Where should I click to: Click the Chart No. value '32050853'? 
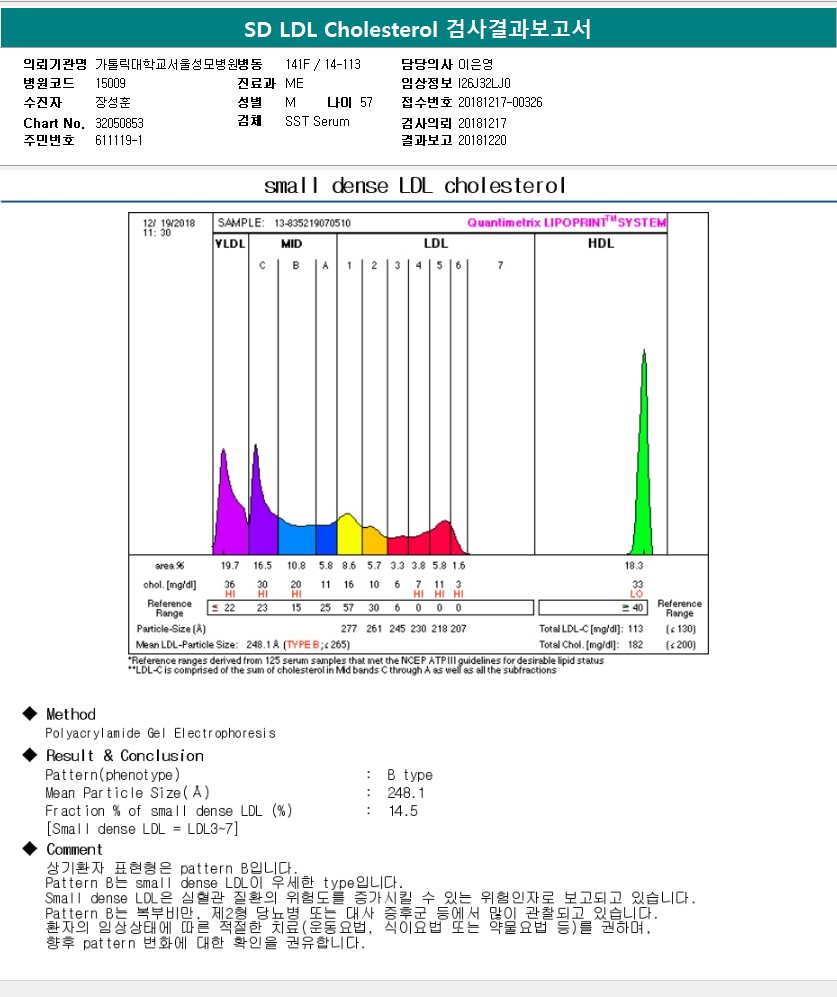120,123
